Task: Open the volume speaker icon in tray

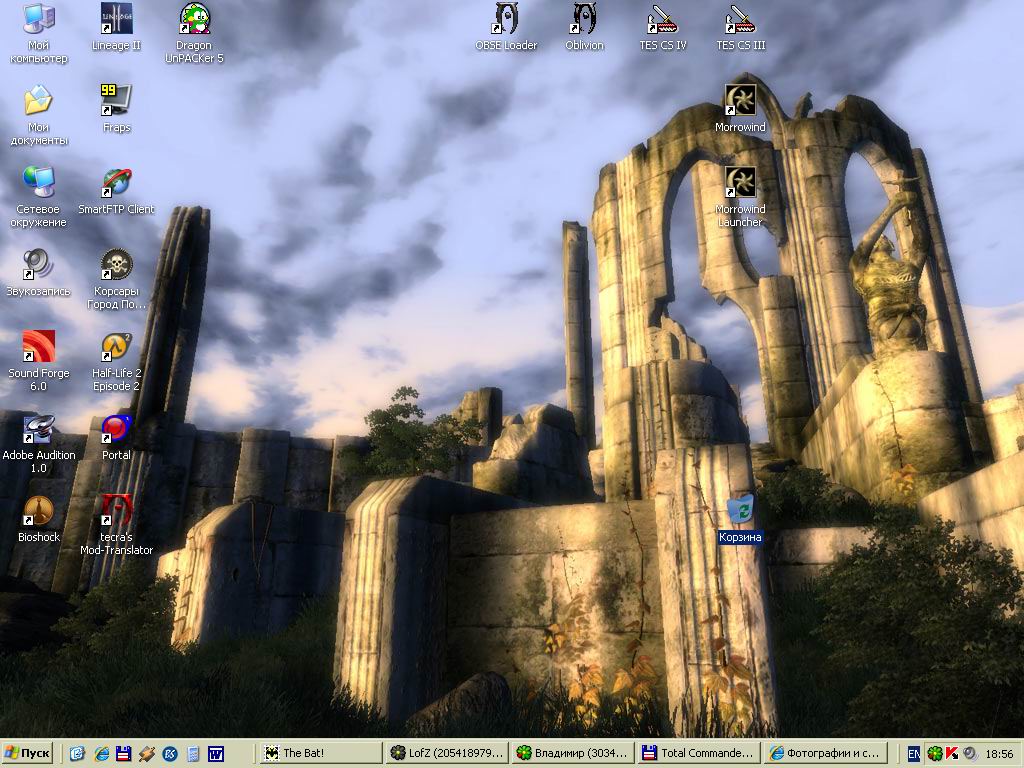Action: [970, 754]
